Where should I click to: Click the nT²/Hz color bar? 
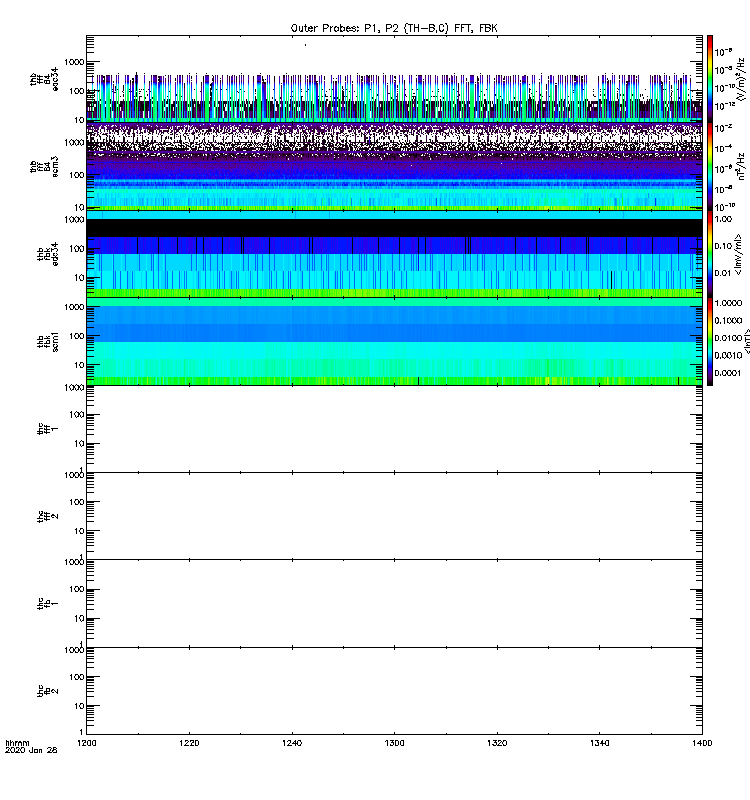click(710, 166)
